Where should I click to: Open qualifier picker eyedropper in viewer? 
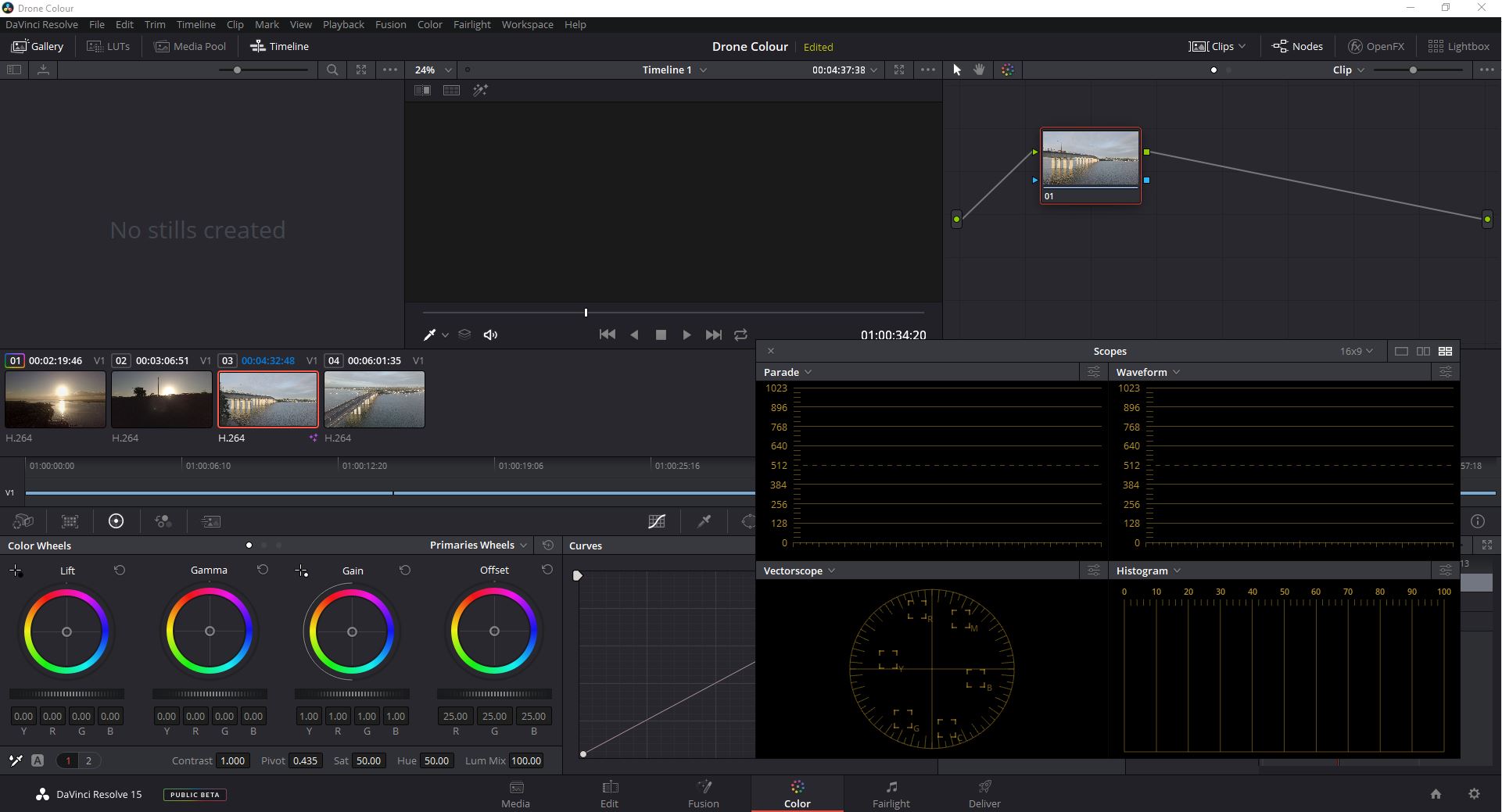(429, 334)
